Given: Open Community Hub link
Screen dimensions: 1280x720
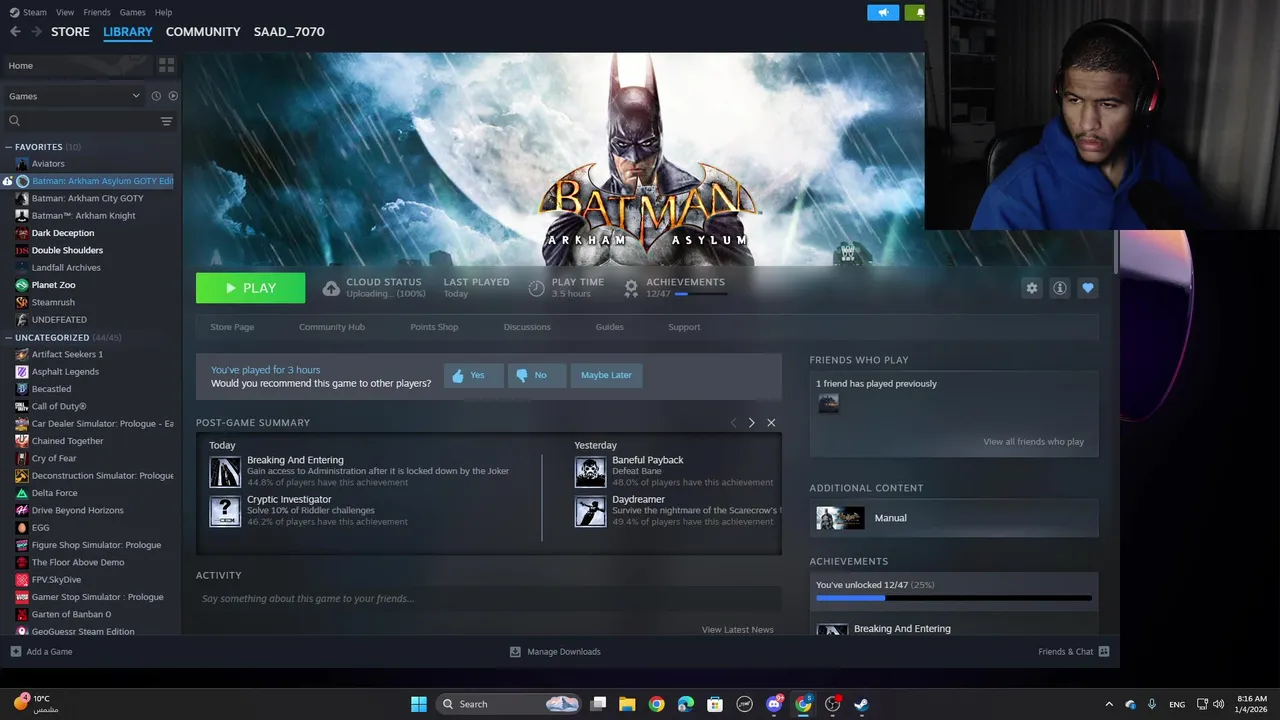Looking at the screenshot, I should click(332, 327).
